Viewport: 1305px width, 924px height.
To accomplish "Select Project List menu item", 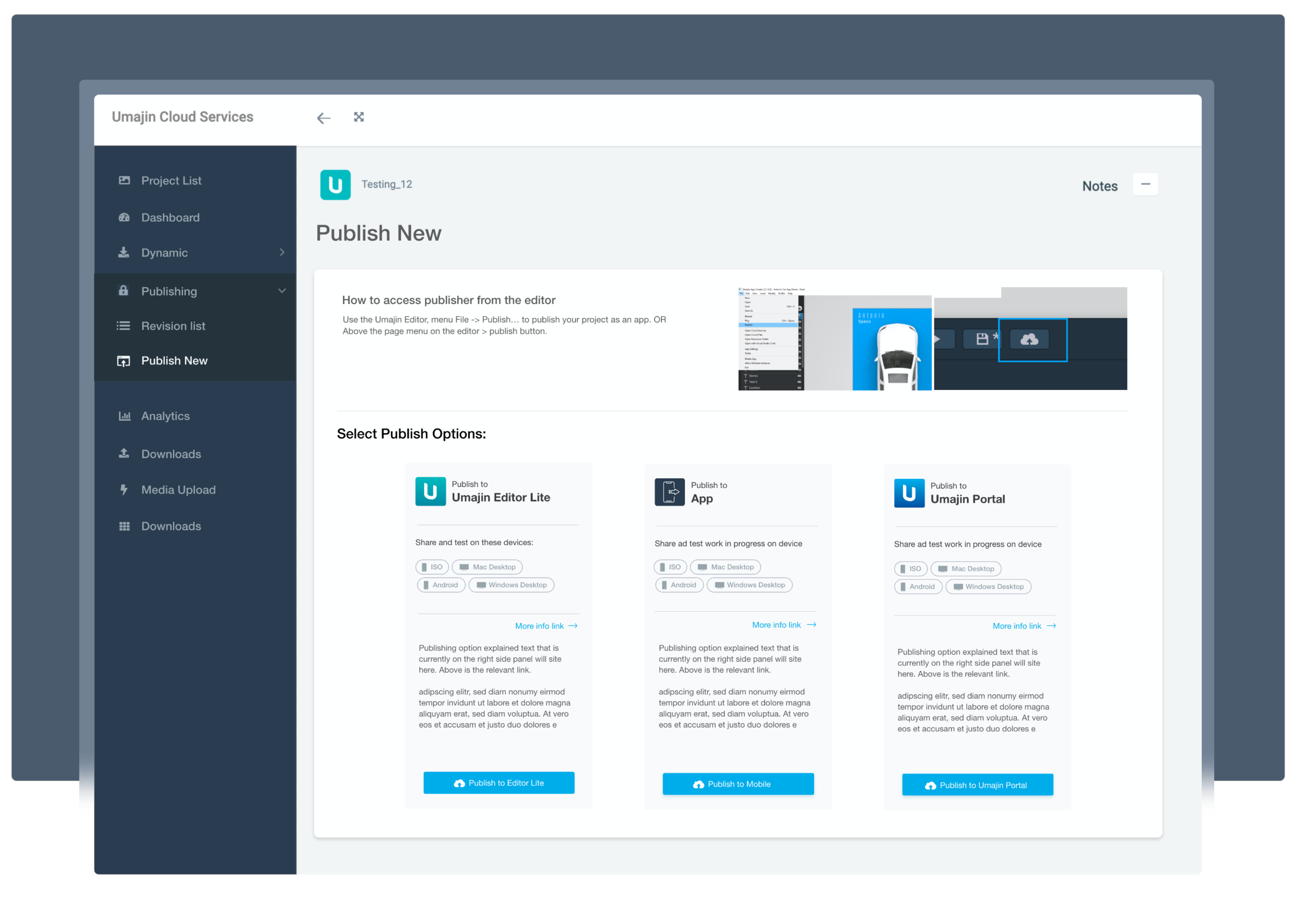I will pos(171,180).
